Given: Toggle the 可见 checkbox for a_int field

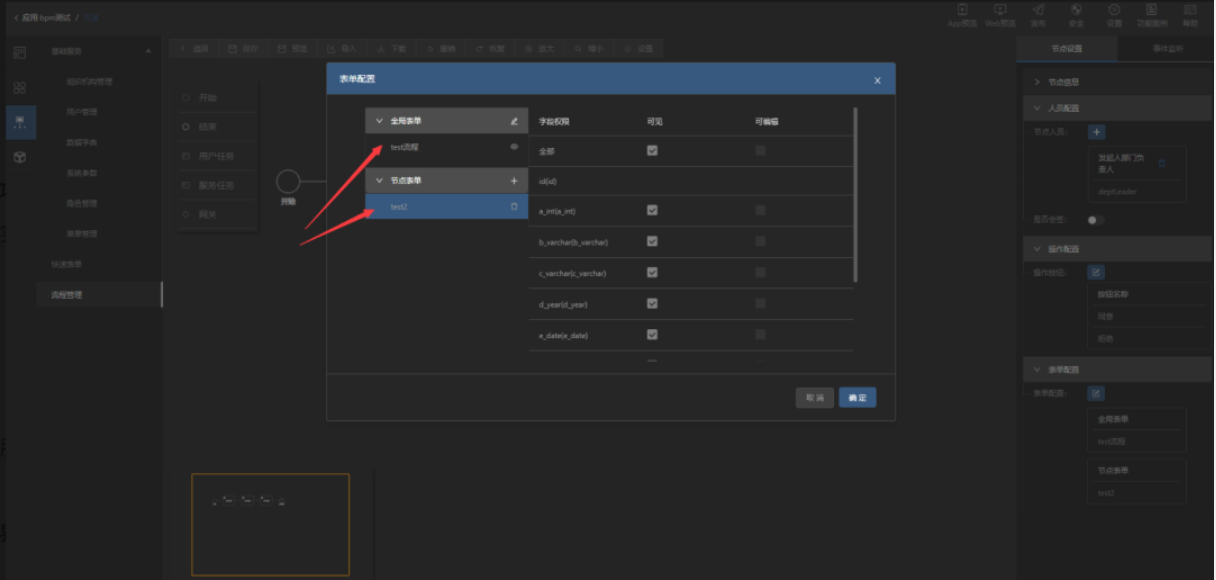Looking at the screenshot, I should (652, 211).
